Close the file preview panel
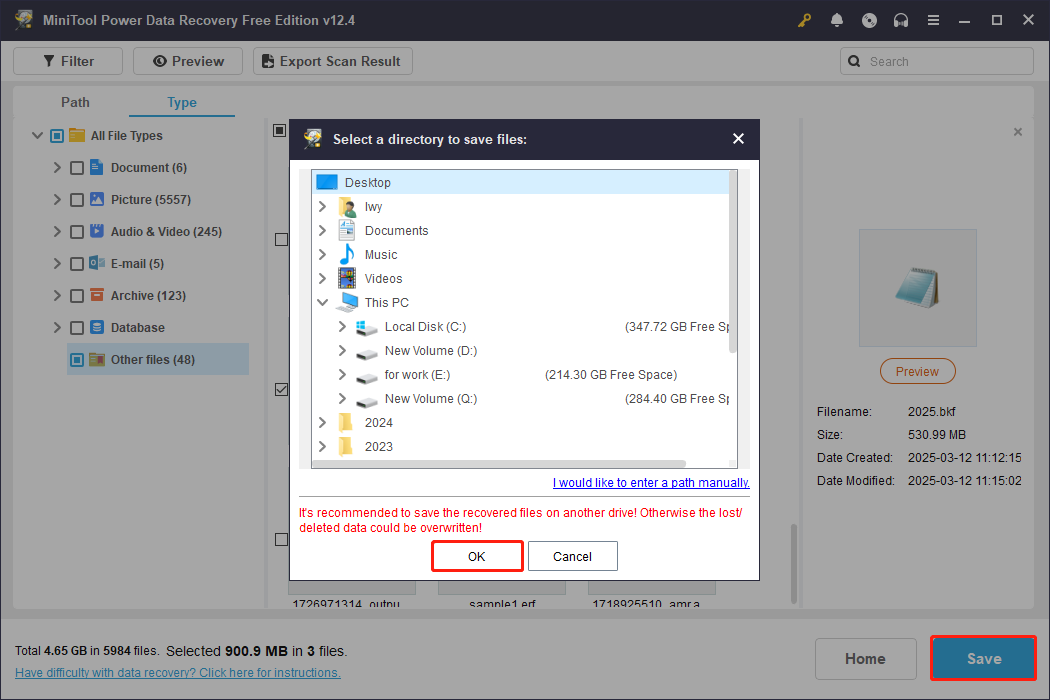Image resolution: width=1050 pixels, height=700 pixels. [1018, 132]
